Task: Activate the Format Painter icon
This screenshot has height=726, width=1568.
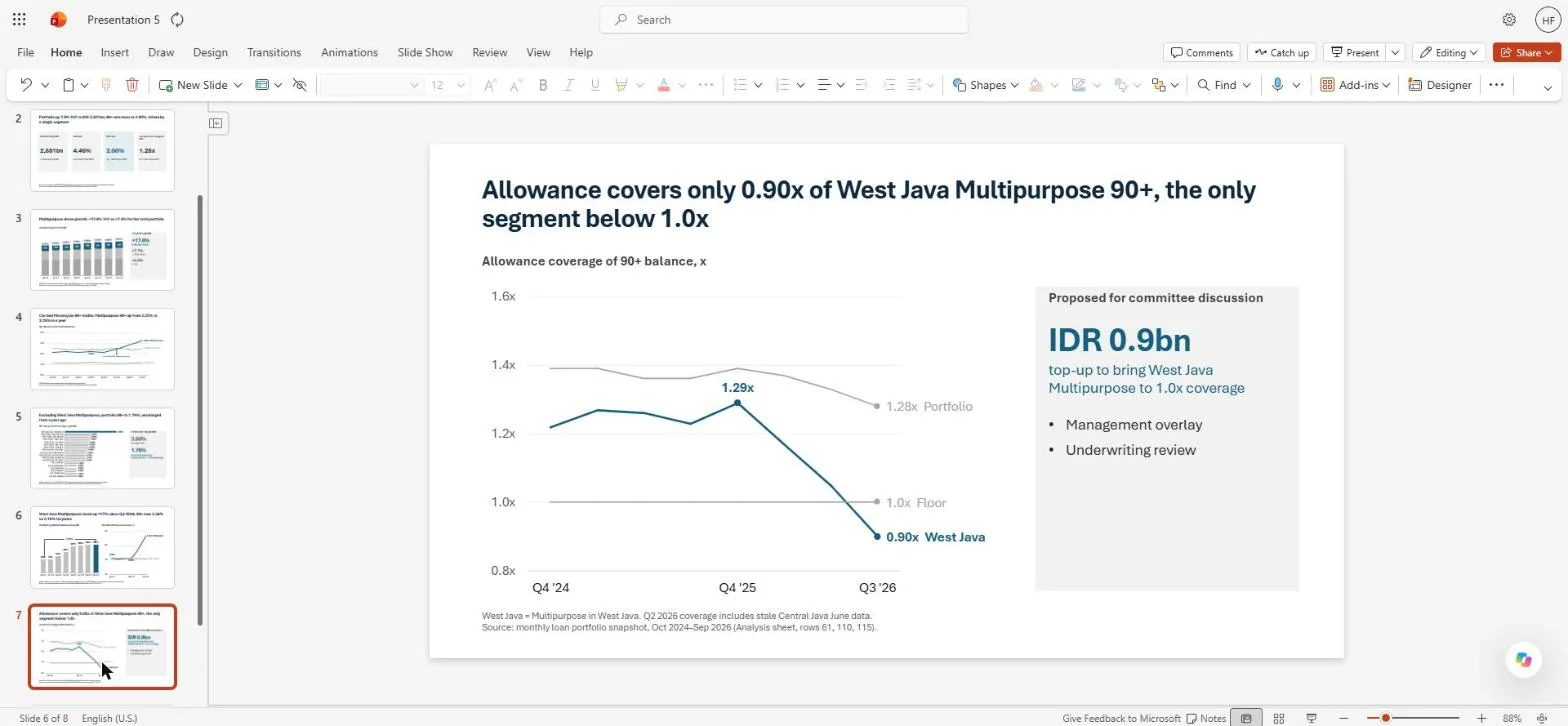Action: pyautogui.click(x=106, y=85)
